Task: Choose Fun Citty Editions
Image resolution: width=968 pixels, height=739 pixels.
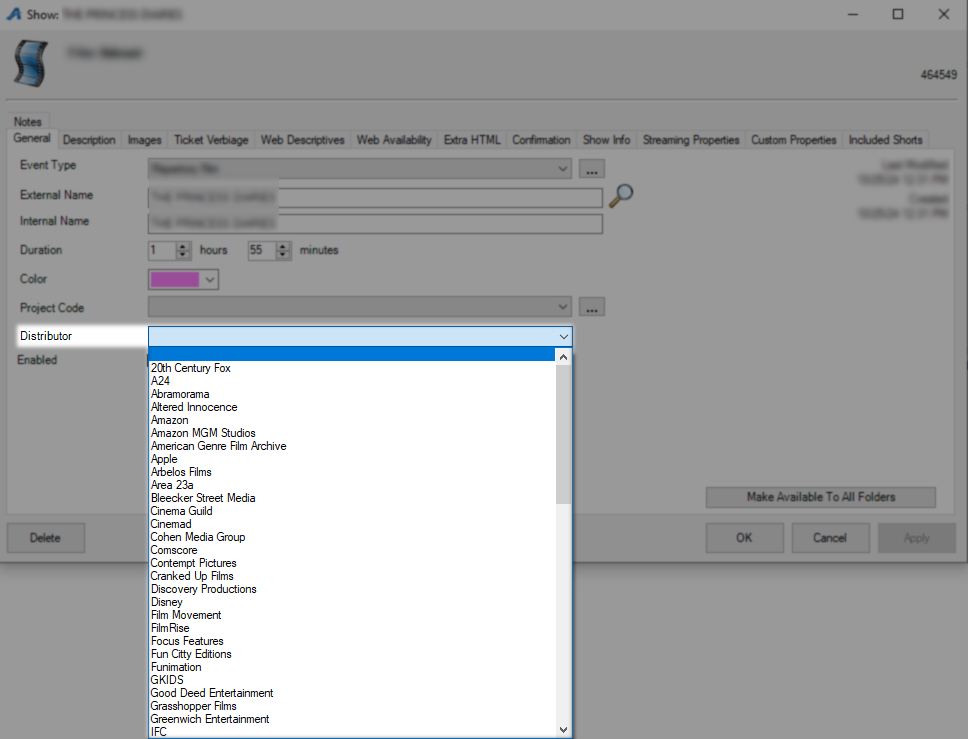Action: (x=352, y=654)
